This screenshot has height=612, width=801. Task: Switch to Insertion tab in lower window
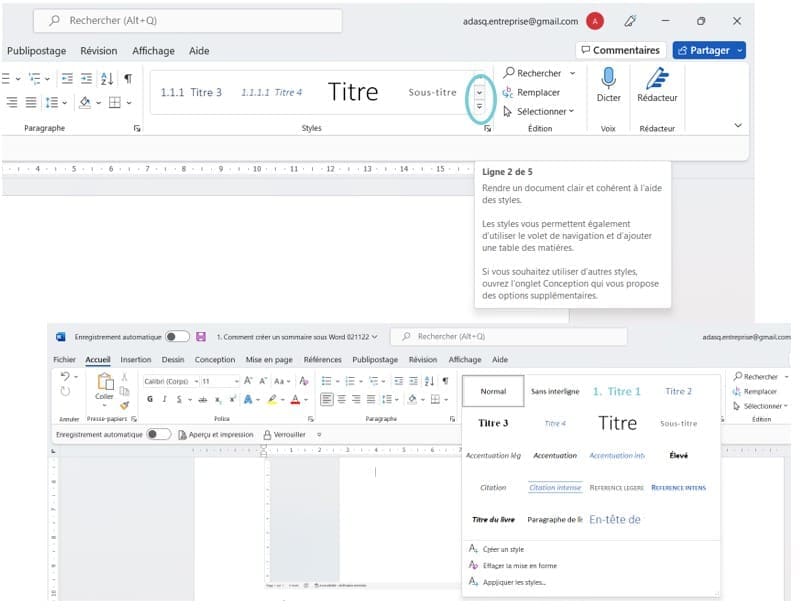136,360
